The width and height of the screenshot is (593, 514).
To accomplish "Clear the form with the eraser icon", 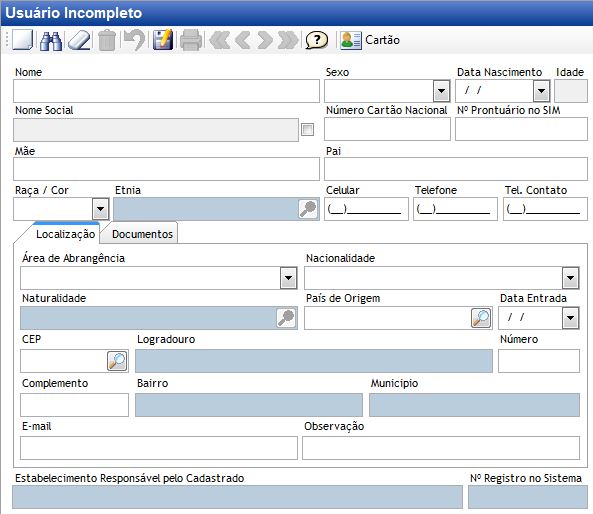I will click(x=79, y=40).
